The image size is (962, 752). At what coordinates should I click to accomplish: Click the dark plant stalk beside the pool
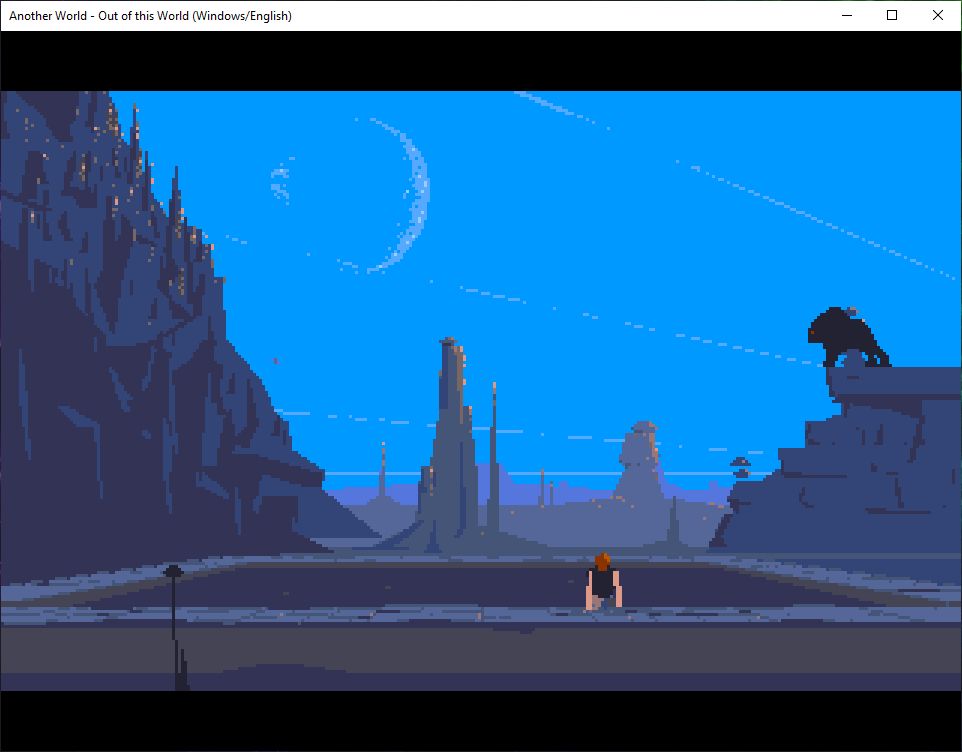pos(175,626)
